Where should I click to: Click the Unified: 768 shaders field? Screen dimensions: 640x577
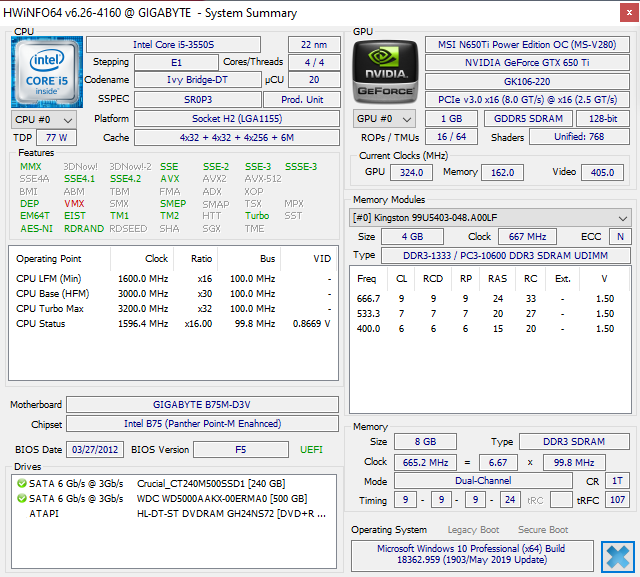coord(579,137)
